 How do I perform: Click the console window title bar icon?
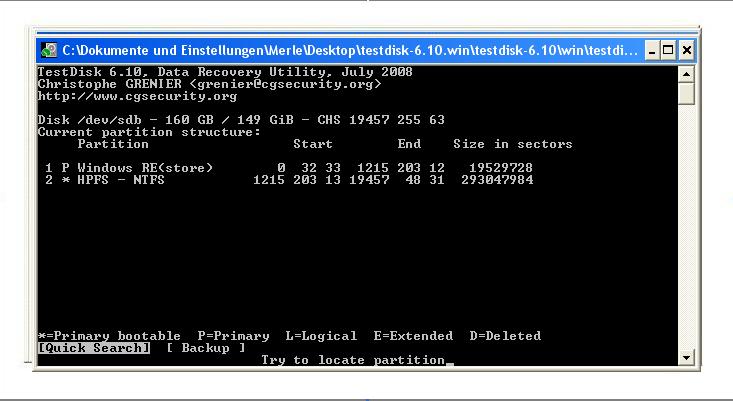(49, 50)
